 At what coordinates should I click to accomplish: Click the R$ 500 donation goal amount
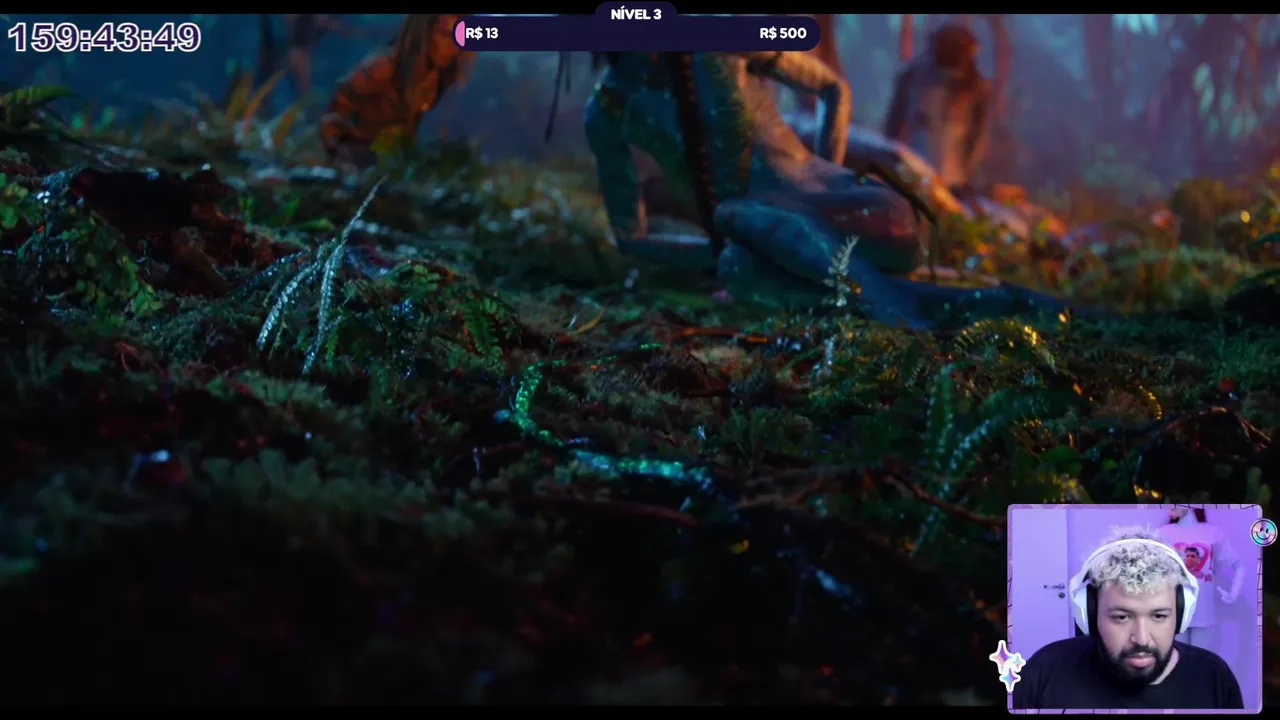point(783,33)
